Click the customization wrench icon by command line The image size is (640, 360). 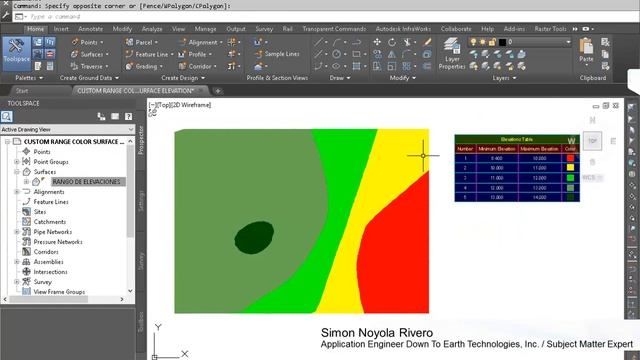[x=6, y=16]
